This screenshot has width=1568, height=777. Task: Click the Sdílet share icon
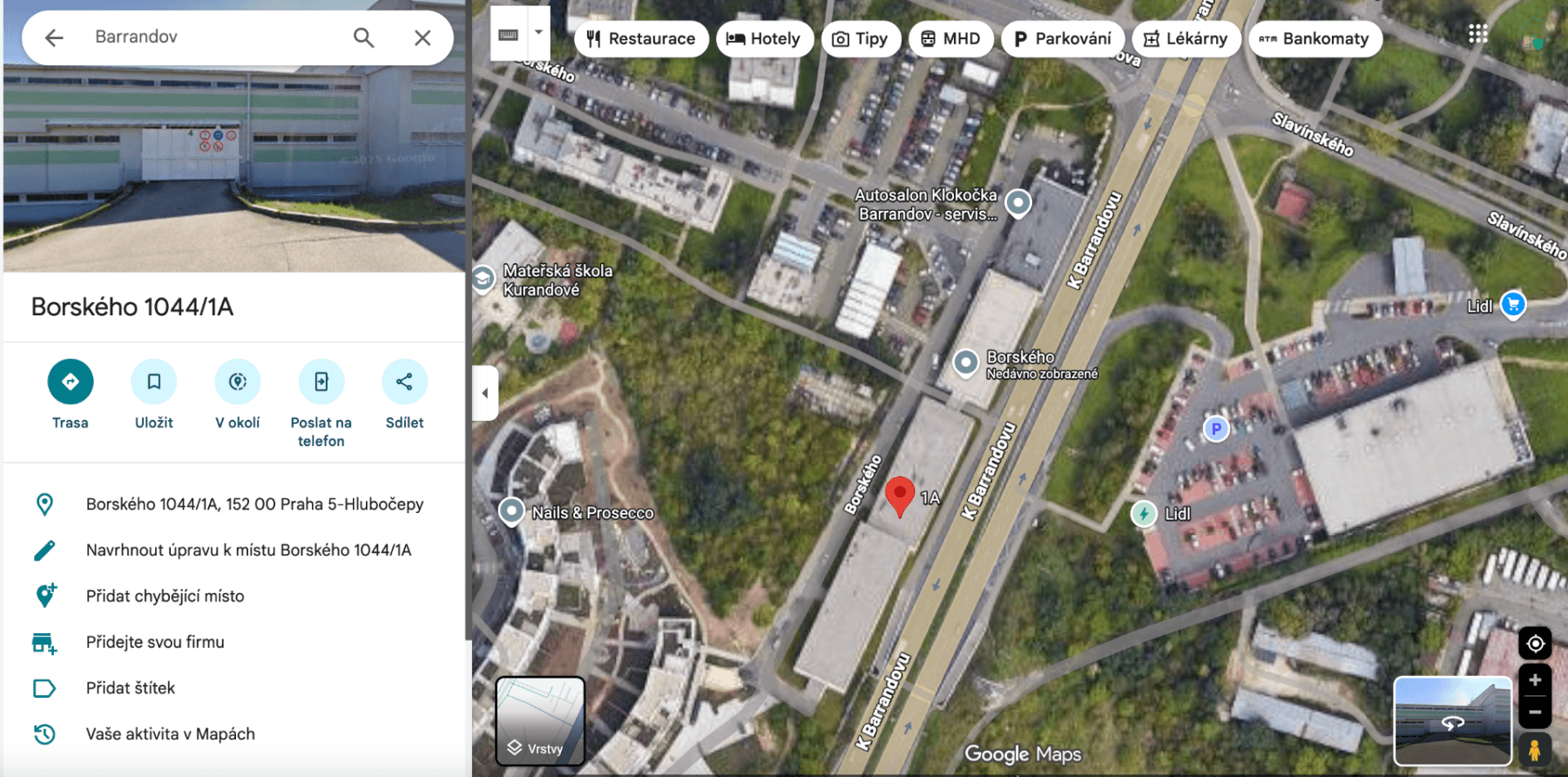click(405, 382)
